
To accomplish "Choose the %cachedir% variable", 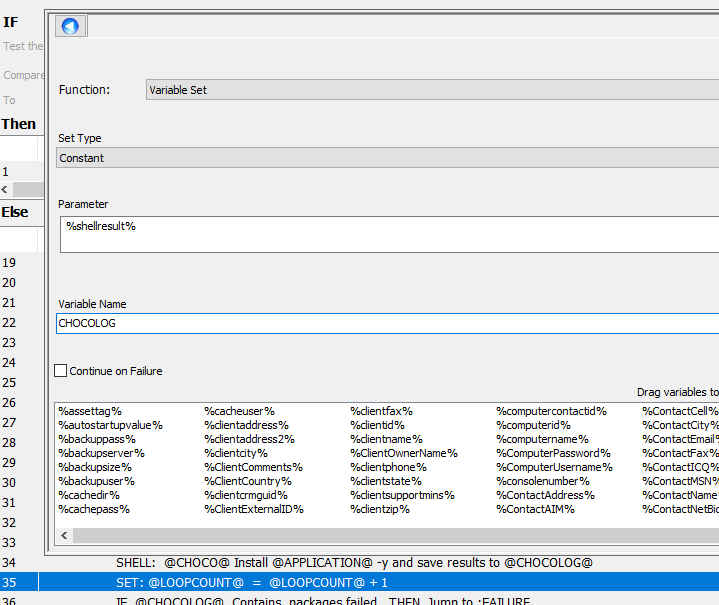I will coord(89,495).
